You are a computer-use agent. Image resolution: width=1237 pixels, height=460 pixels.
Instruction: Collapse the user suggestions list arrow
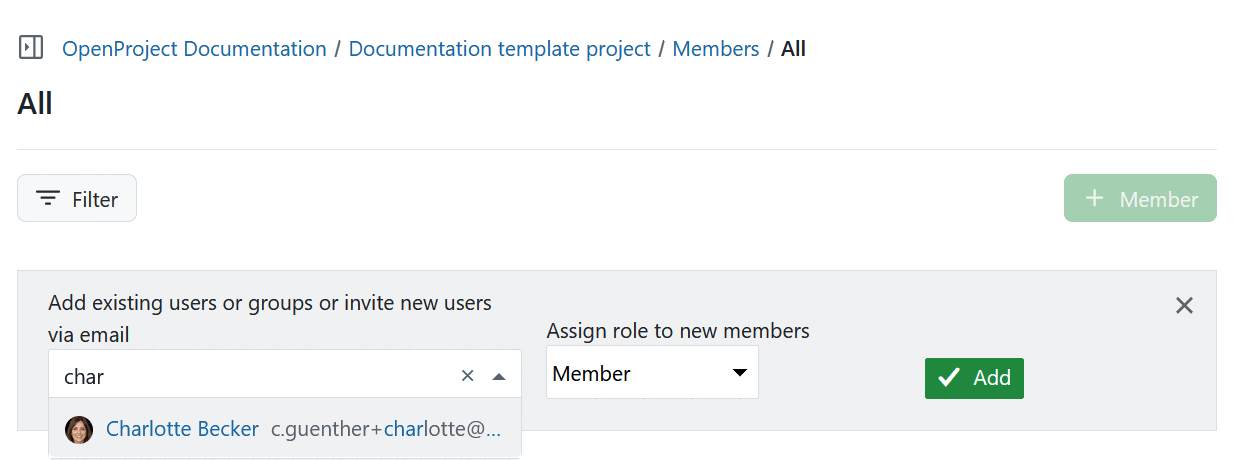pyautogui.click(x=500, y=376)
